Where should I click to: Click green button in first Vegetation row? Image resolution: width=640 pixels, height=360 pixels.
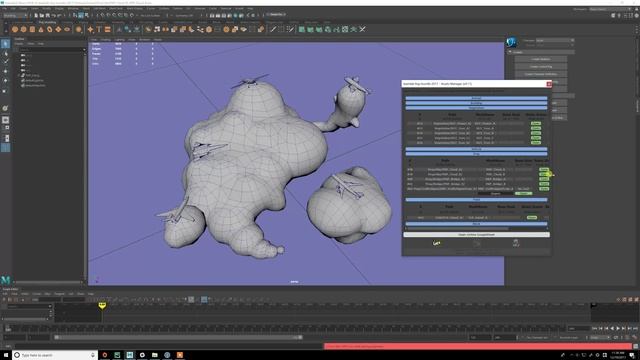pyautogui.click(x=536, y=123)
